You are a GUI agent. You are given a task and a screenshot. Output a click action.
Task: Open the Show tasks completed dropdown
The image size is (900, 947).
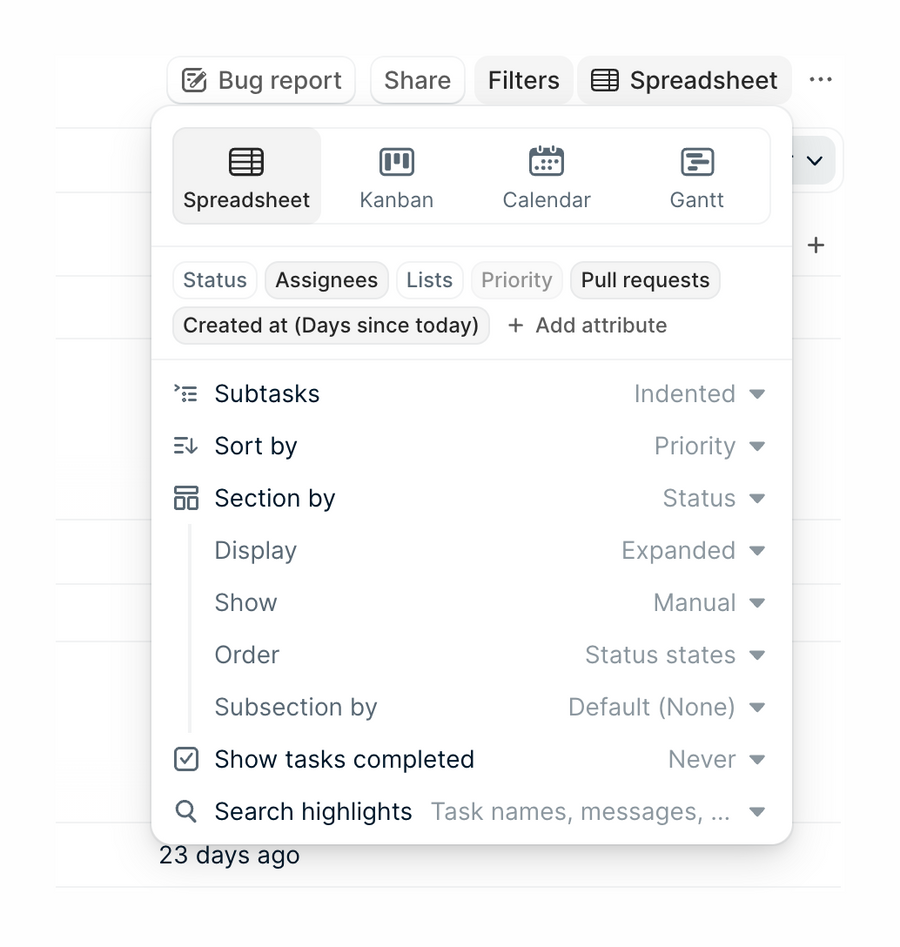coord(717,759)
